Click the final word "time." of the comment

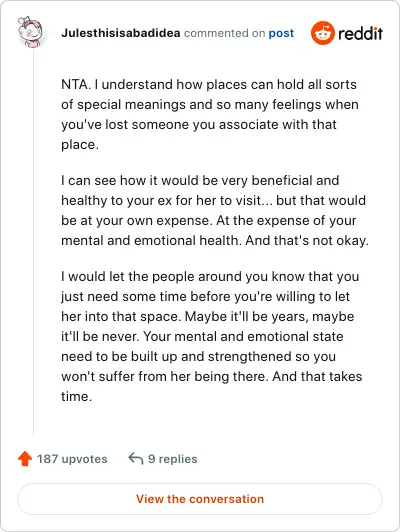point(76,397)
